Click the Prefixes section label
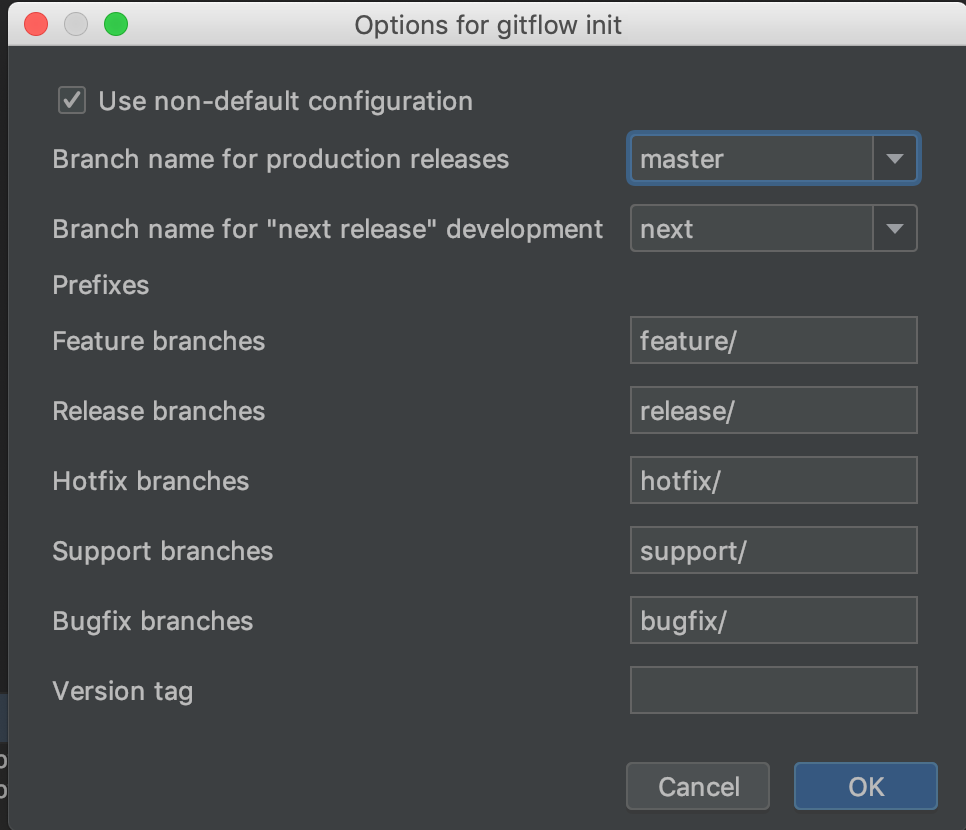Viewport: 966px width, 830px height. (101, 285)
